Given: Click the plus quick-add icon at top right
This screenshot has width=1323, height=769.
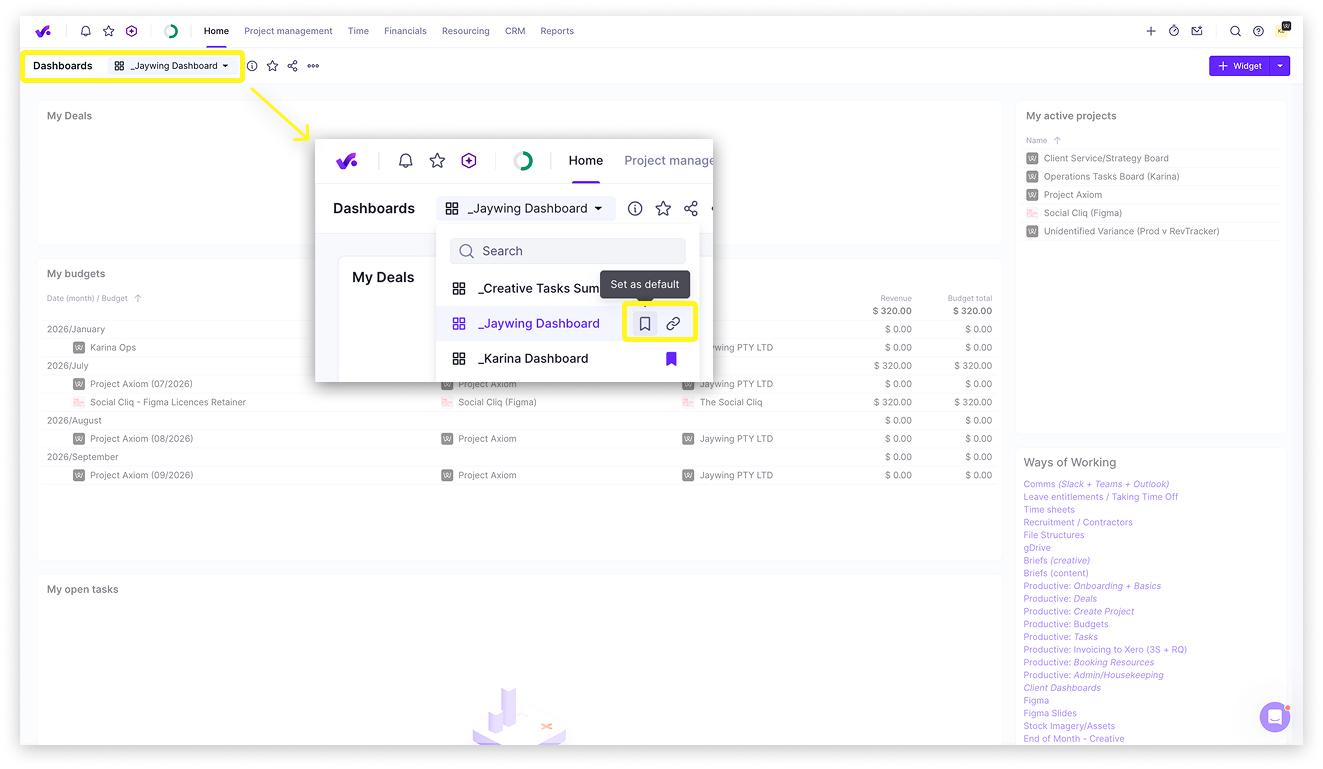Looking at the screenshot, I should (x=1151, y=31).
